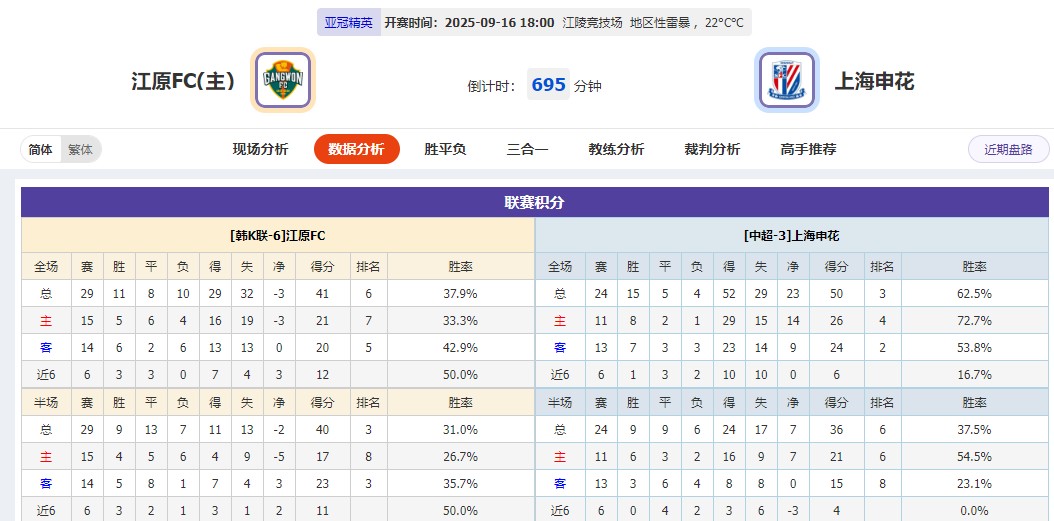Click the 近期盘路 button
Image resolution: width=1054 pixels, height=521 pixels.
coord(1008,149)
